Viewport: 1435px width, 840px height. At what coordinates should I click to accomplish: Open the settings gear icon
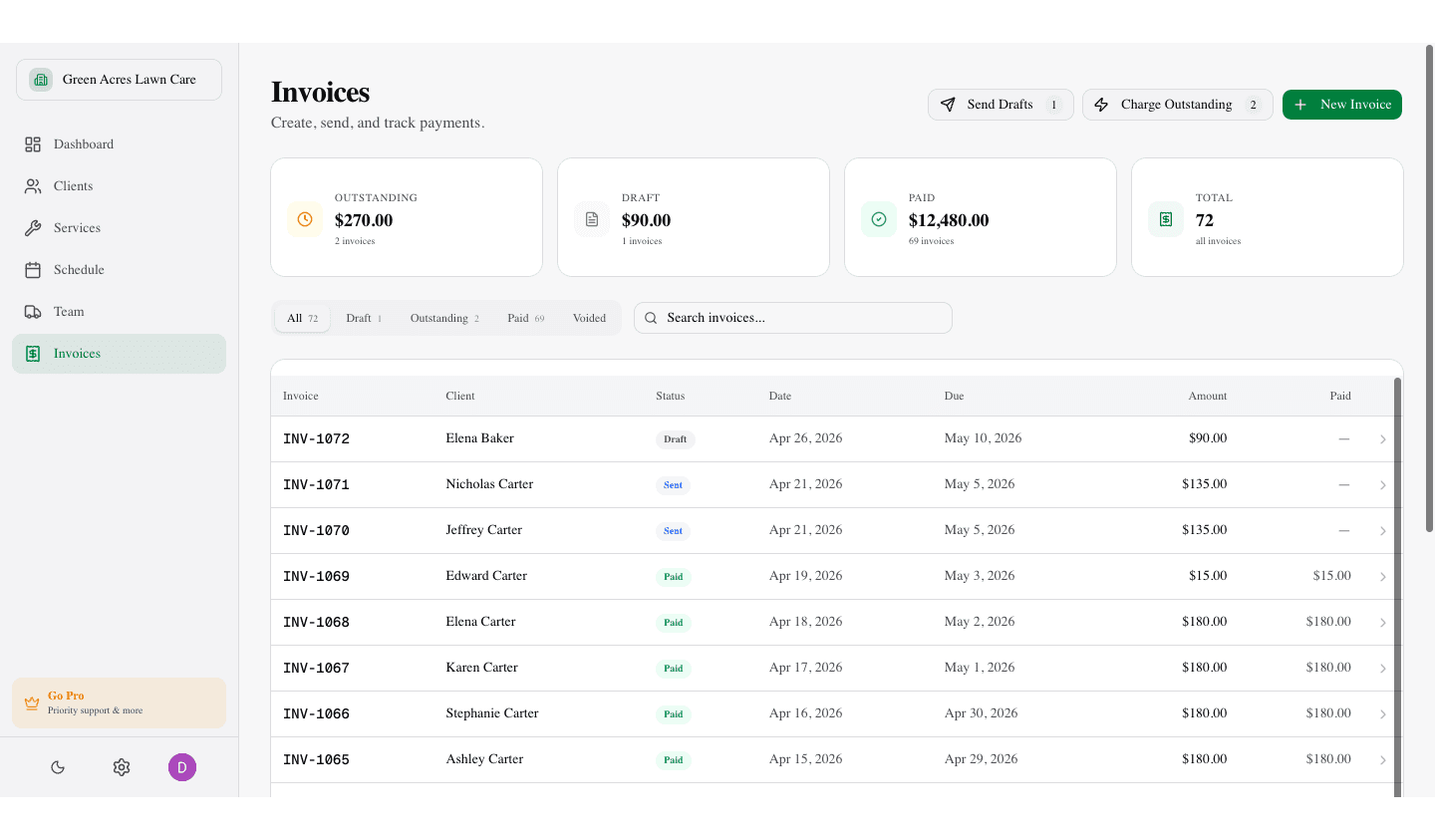click(x=121, y=767)
